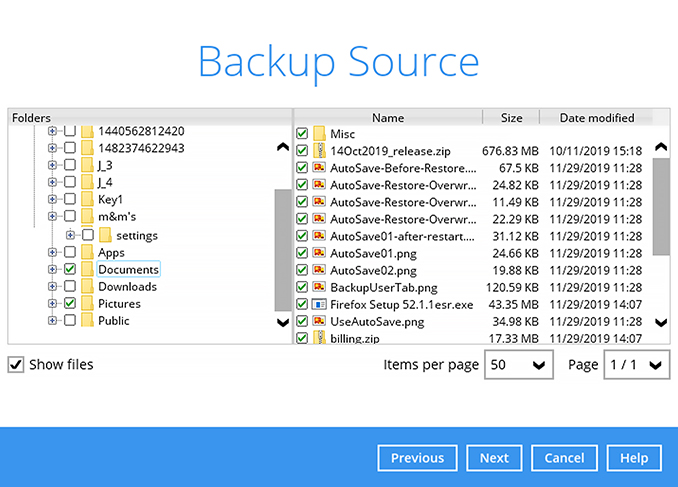Click the UseAutoSave.png image icon
The width and height of the screenshot is (678, 487).
click(319, 321)
